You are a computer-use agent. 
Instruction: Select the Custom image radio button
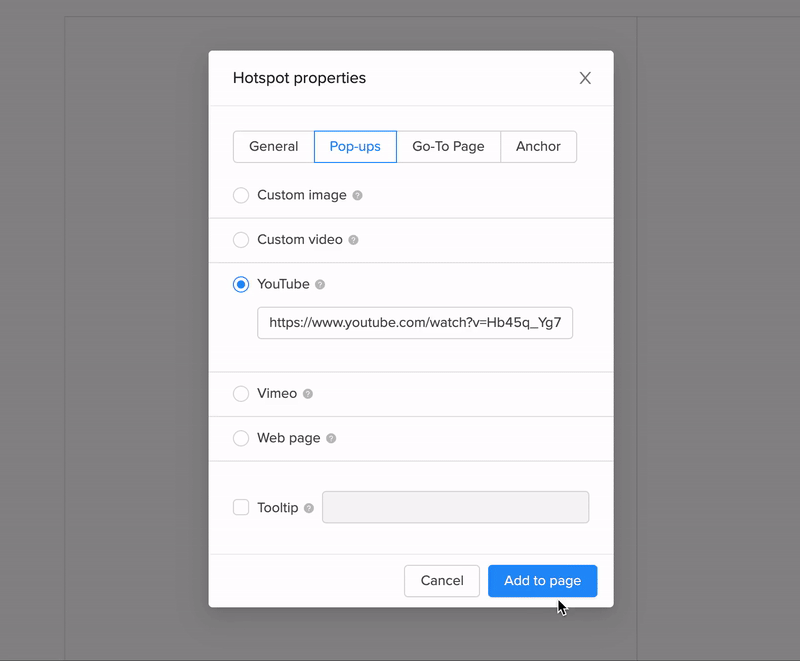[241, 195]
